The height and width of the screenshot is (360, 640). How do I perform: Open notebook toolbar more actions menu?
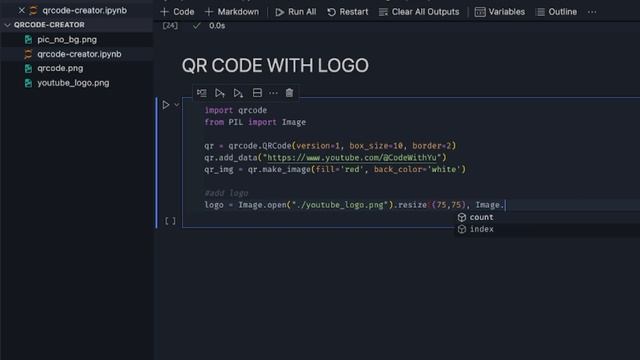tap(592, 12)
